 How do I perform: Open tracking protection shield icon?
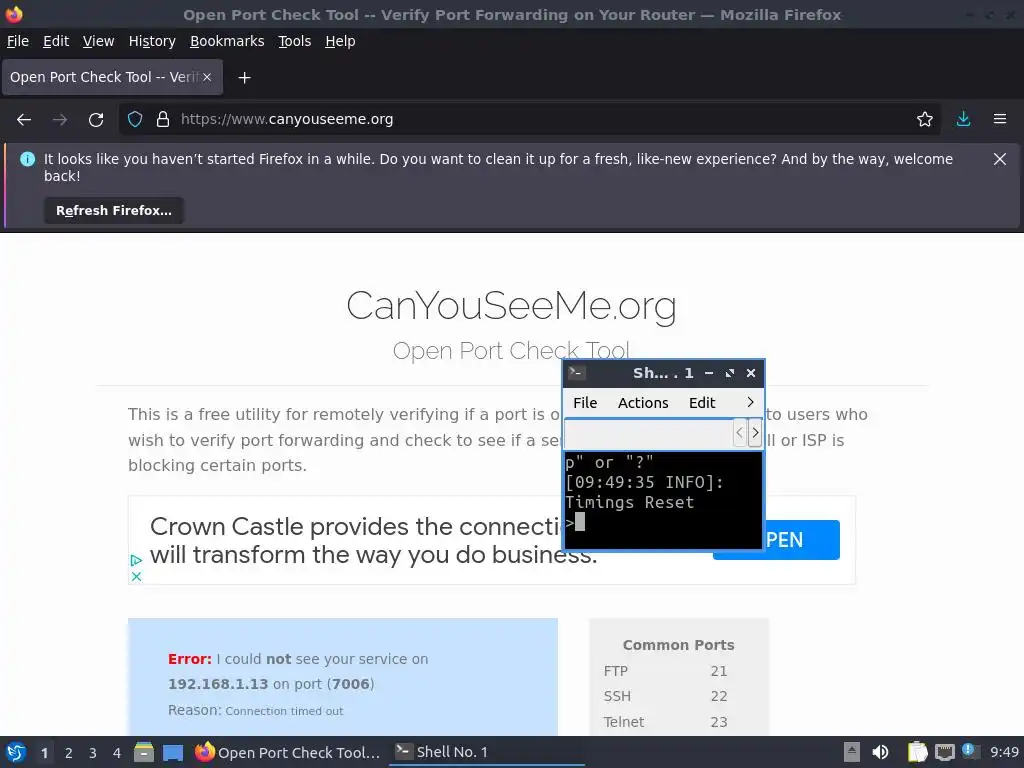tap(135, 120)
